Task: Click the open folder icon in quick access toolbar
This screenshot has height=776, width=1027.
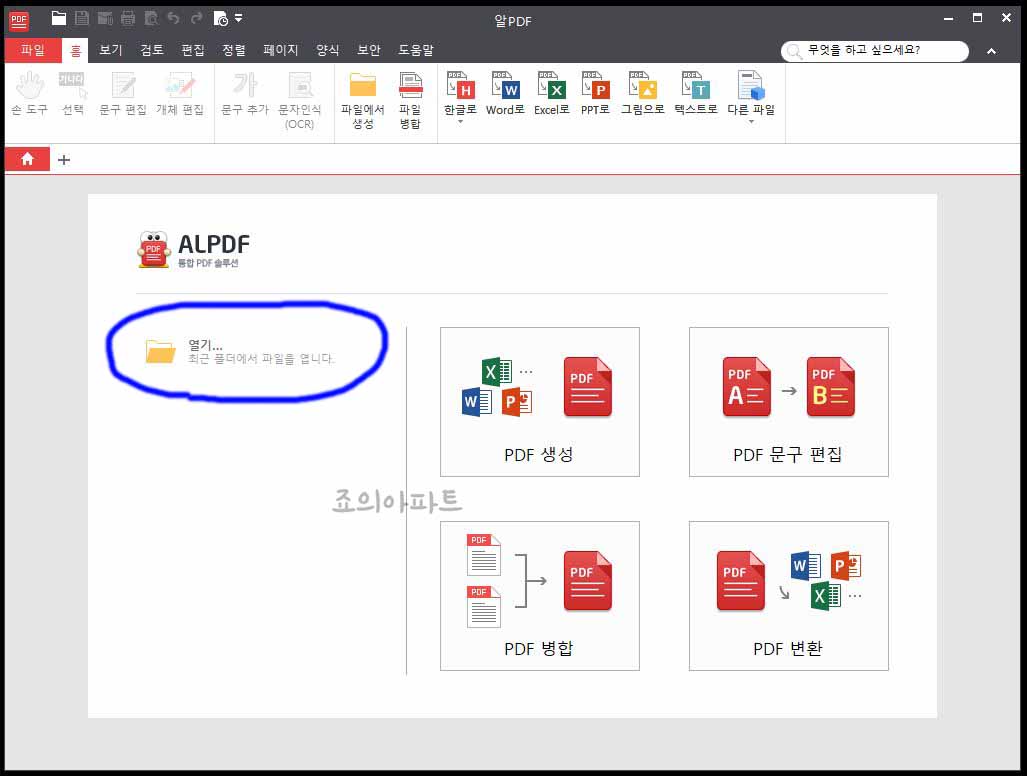Action: (x=59, y=18)
